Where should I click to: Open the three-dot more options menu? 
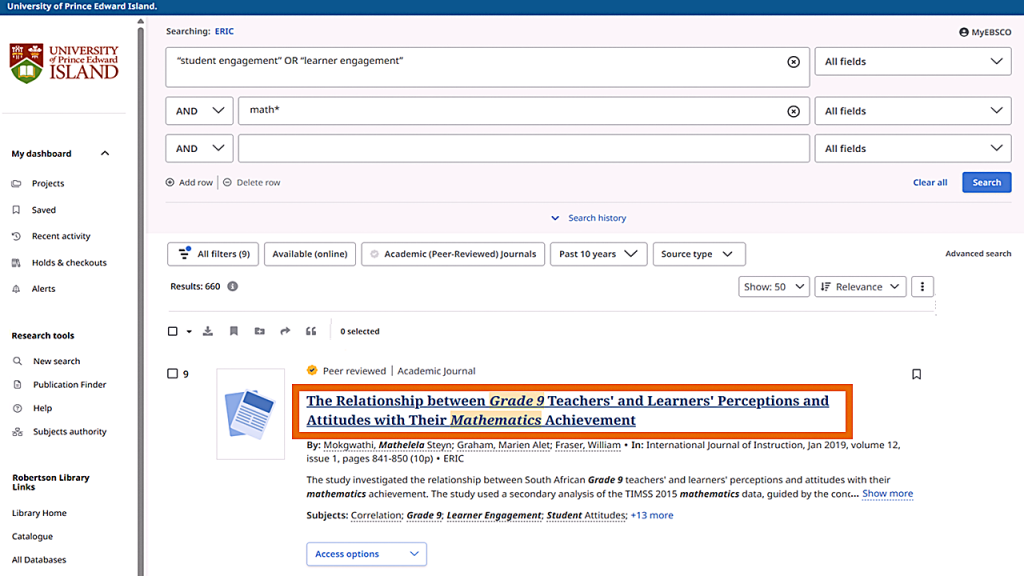921,286
